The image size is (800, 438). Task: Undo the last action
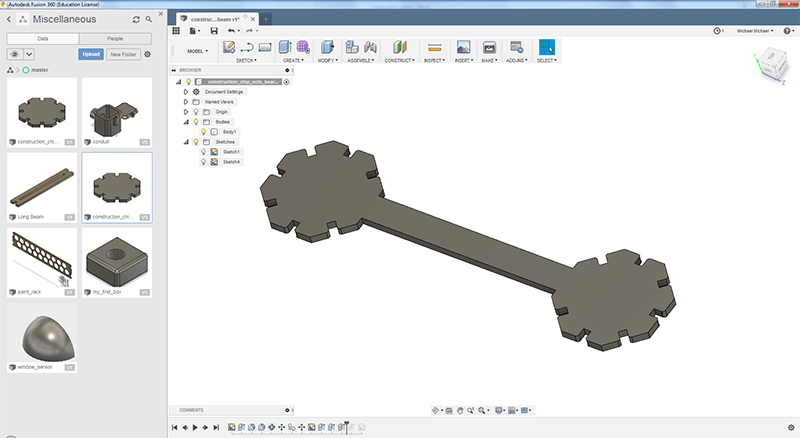coord(231,31)
